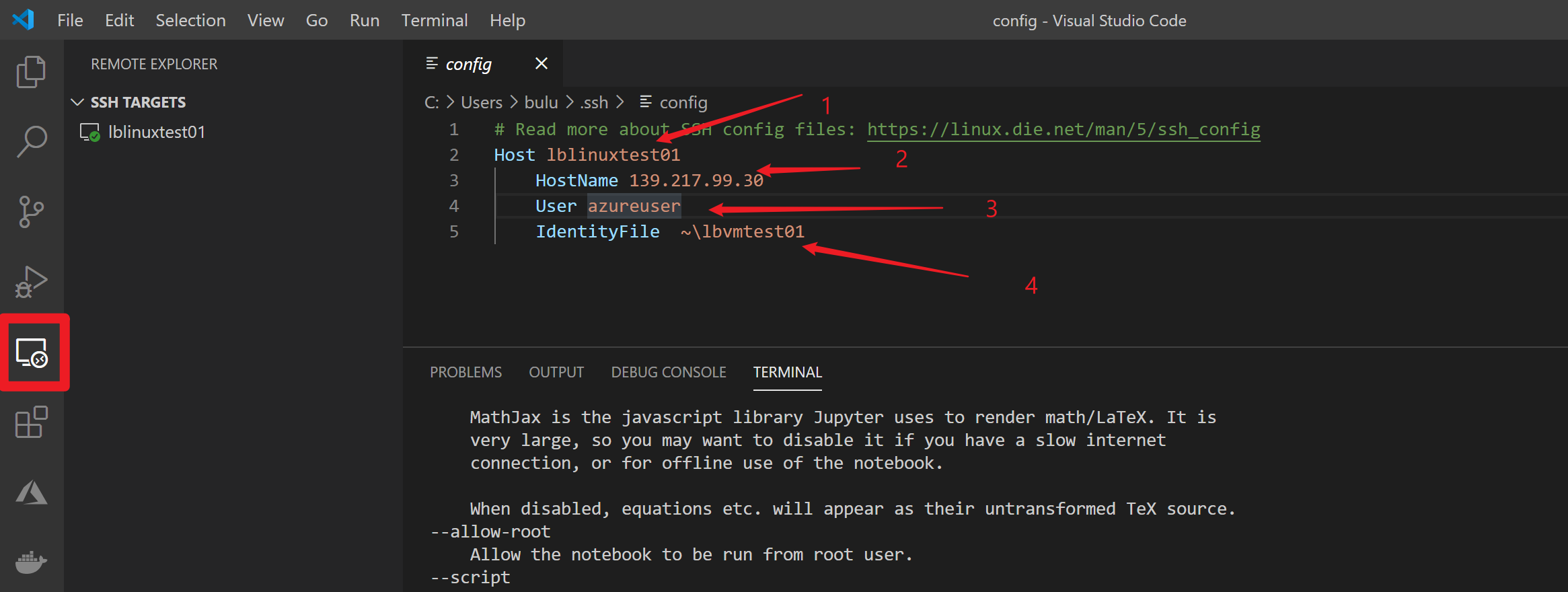The height and width of the screenshot is (592, 1568).
Task: Collapse the SSH TARGETS section
Action: point(77,102)
